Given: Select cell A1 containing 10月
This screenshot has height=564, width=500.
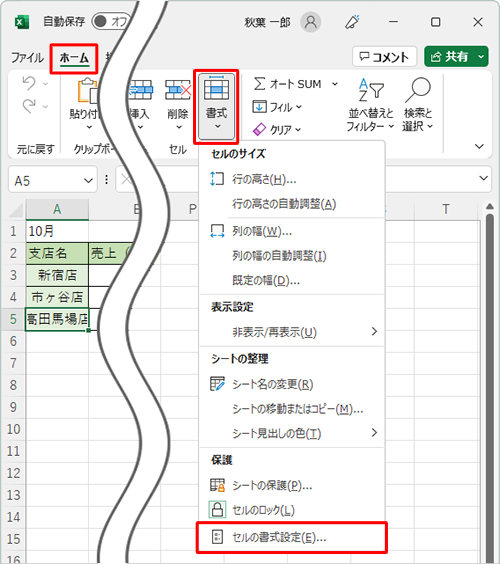Looking at the screenshot, I should pyautogui.click(x=57, y=231).
